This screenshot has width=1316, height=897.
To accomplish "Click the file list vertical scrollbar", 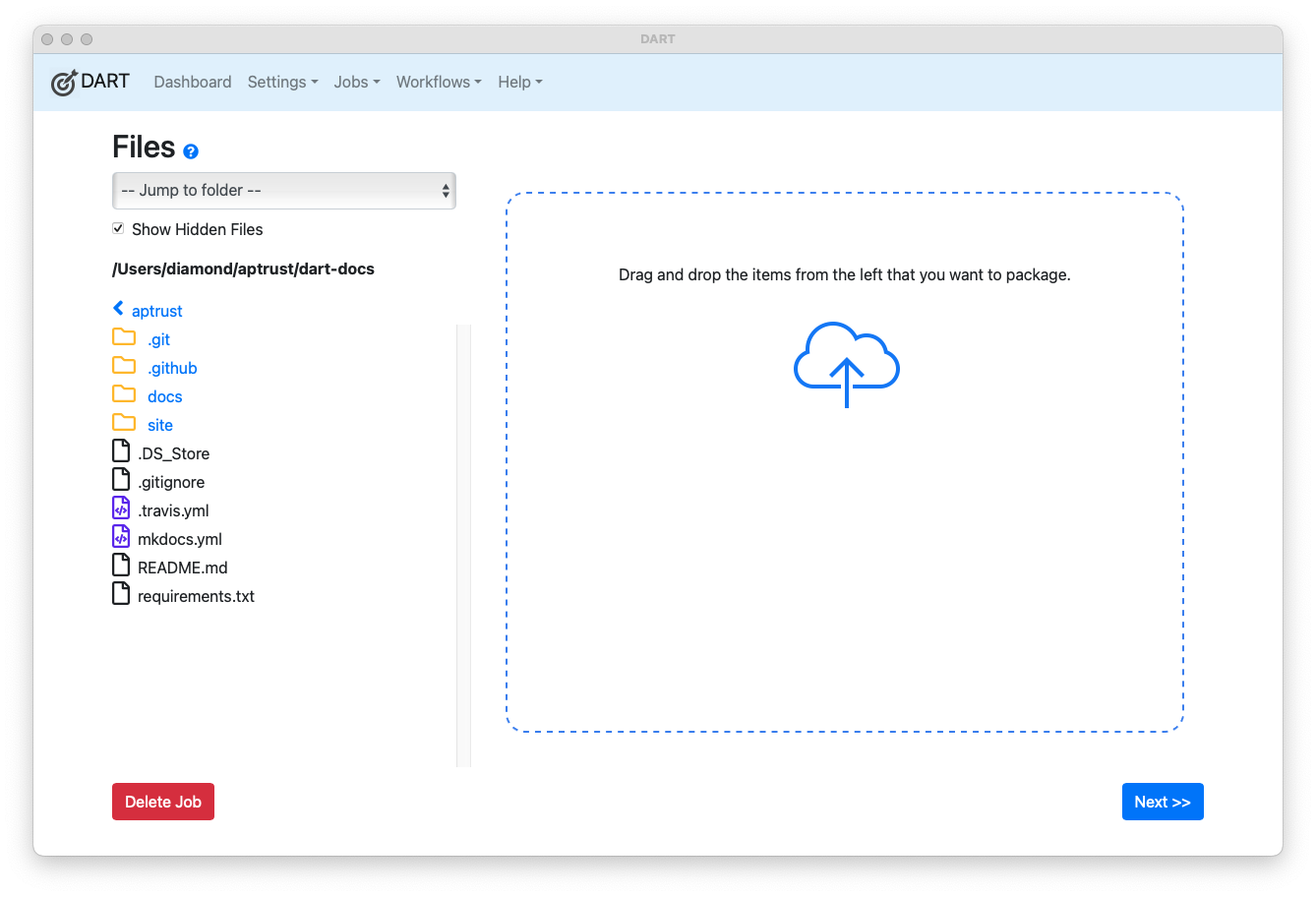I will tap(463, 545).
